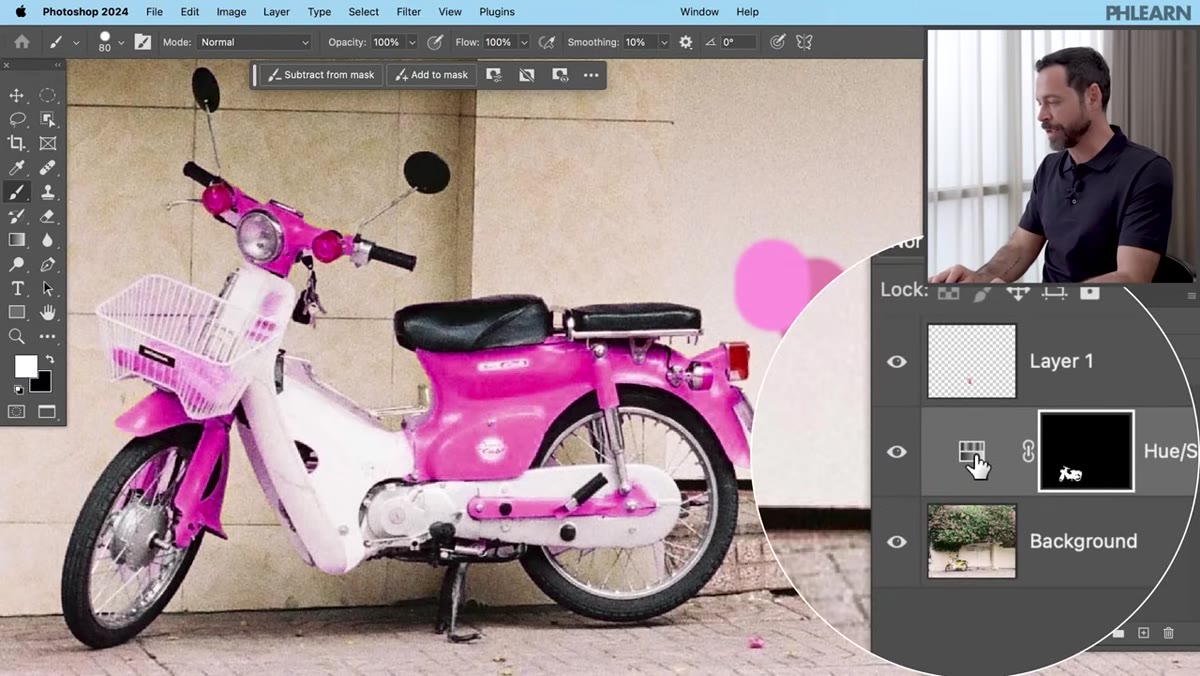Open the Window menu

699,12
